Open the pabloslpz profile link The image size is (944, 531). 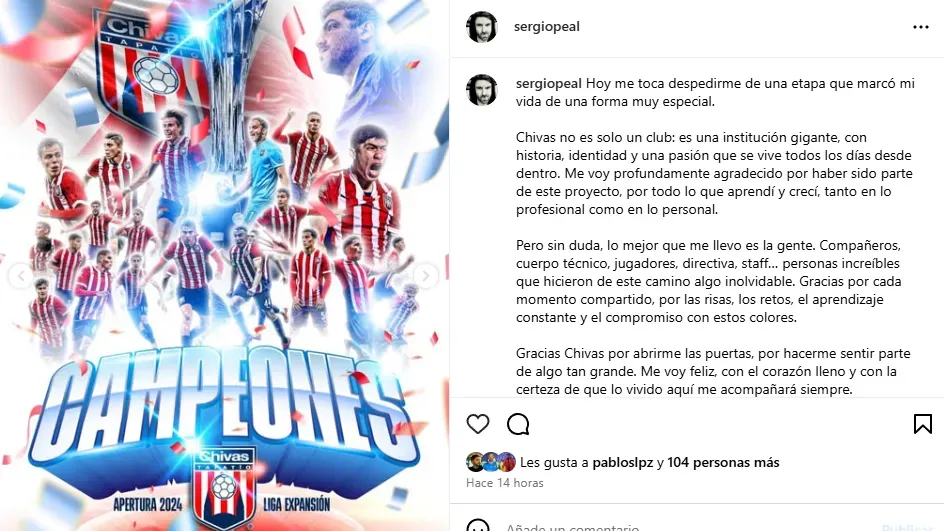(x=623, y=462)
